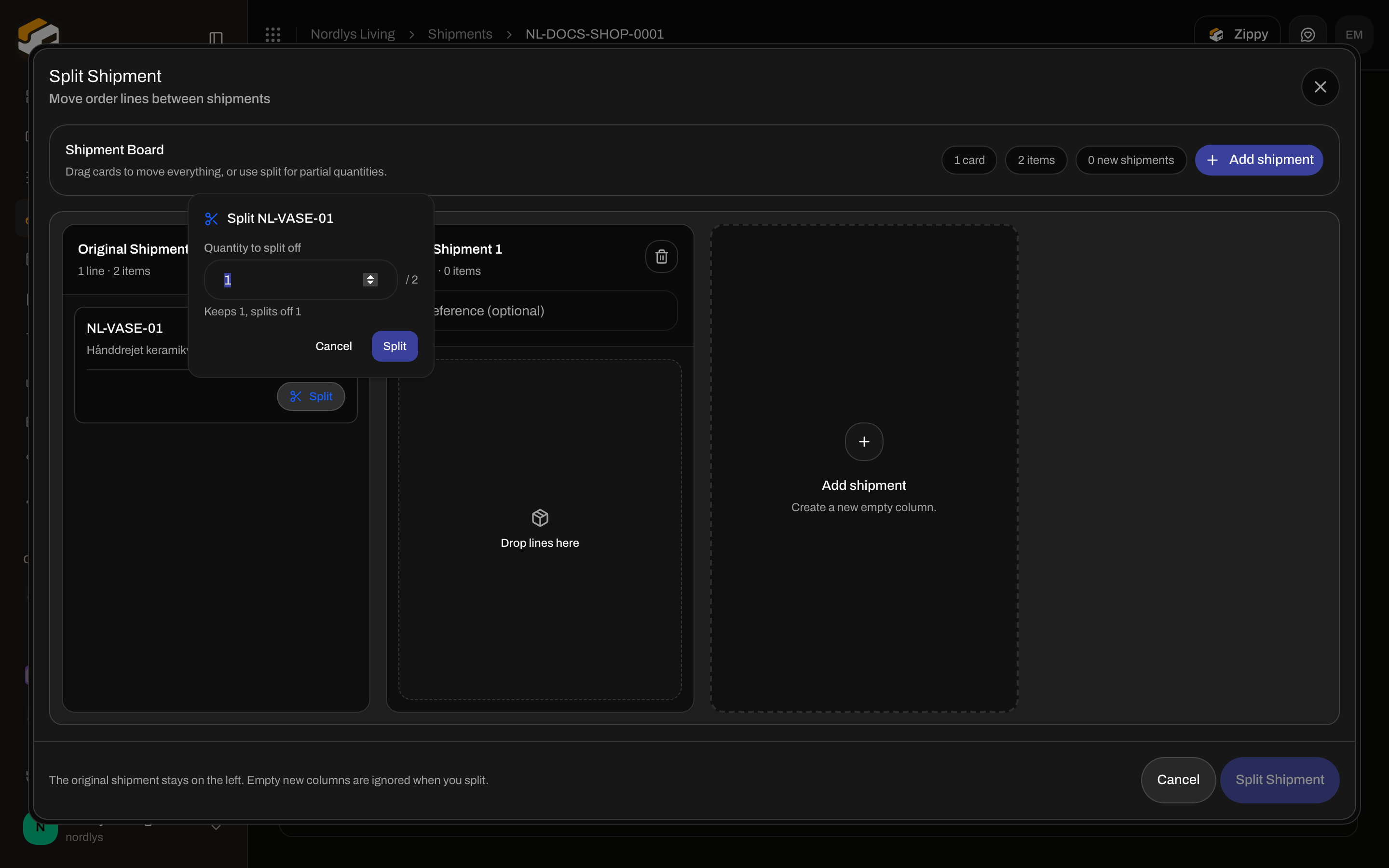Screen dimensions: 1389x868
Task: Decrease the split quantity with the down arrow
Action: 370,283
